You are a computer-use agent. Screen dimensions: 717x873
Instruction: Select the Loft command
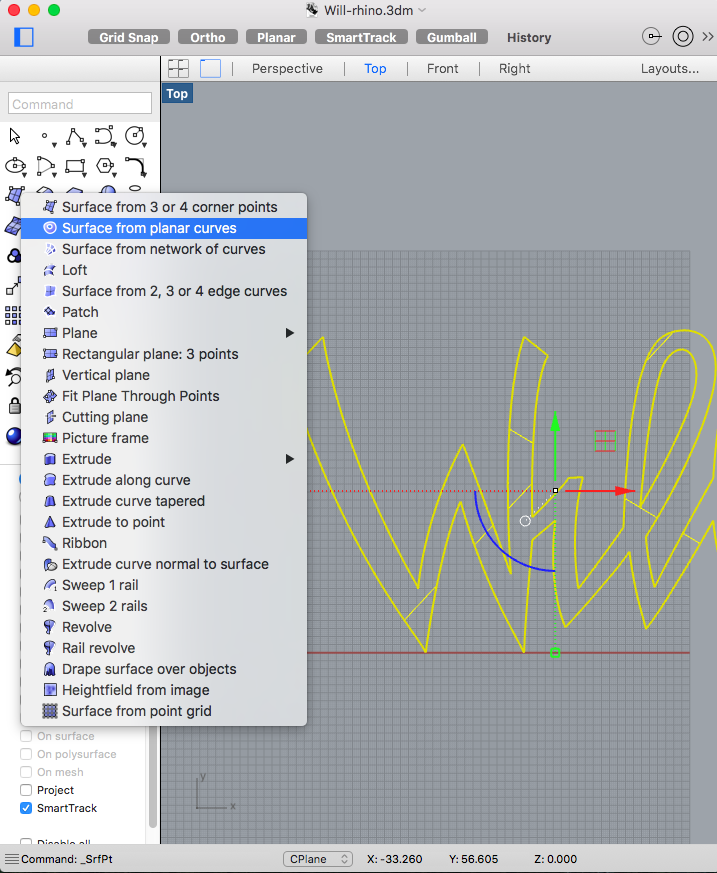(164, 270)
